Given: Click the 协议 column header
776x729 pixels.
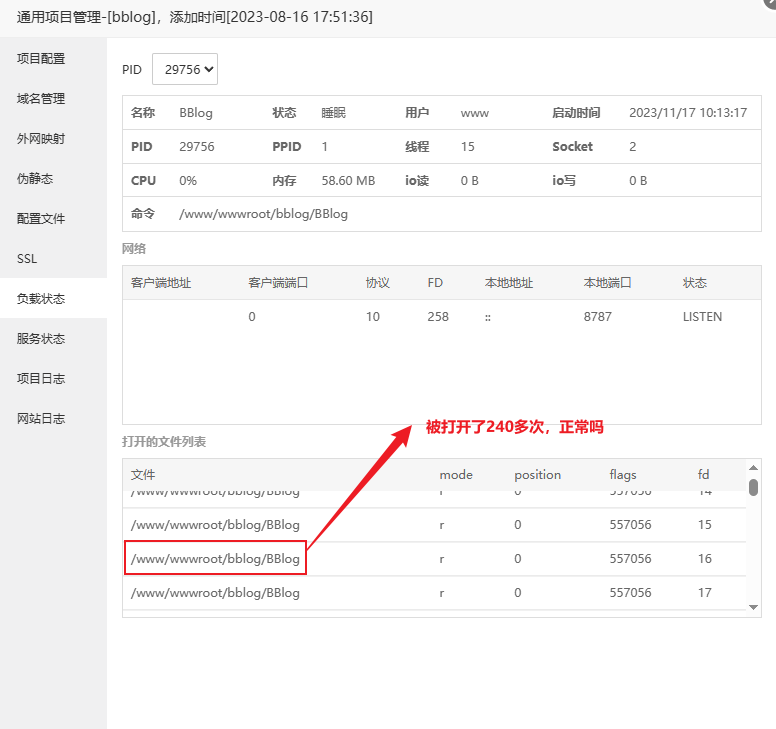Looking at the screenshot, I should click(378, 283).
